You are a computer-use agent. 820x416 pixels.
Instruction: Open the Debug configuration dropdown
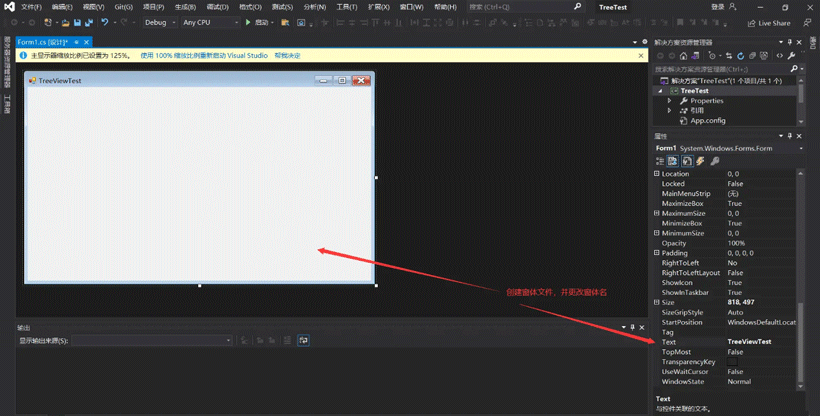pos(159,22)
